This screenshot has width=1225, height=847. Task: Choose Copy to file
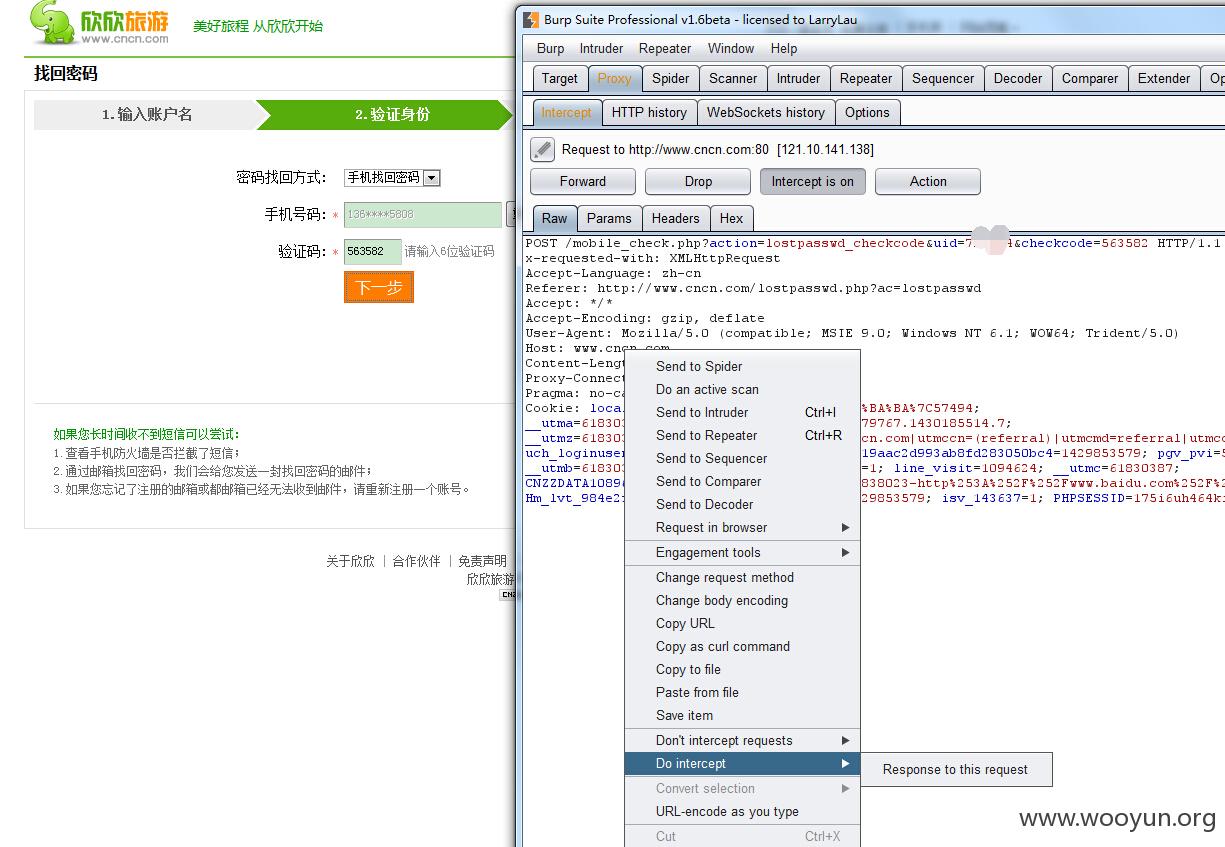[x=742, y=669]
